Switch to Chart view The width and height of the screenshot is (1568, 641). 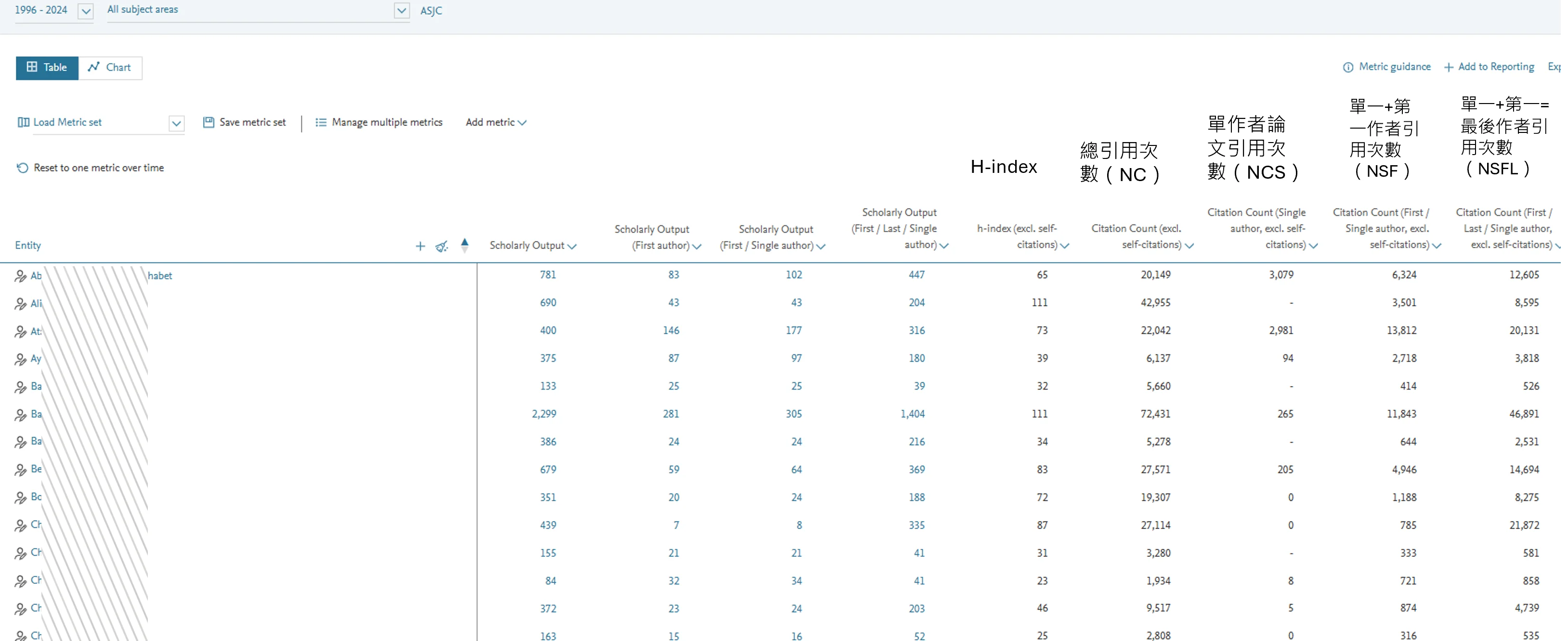tap(110, 67)
